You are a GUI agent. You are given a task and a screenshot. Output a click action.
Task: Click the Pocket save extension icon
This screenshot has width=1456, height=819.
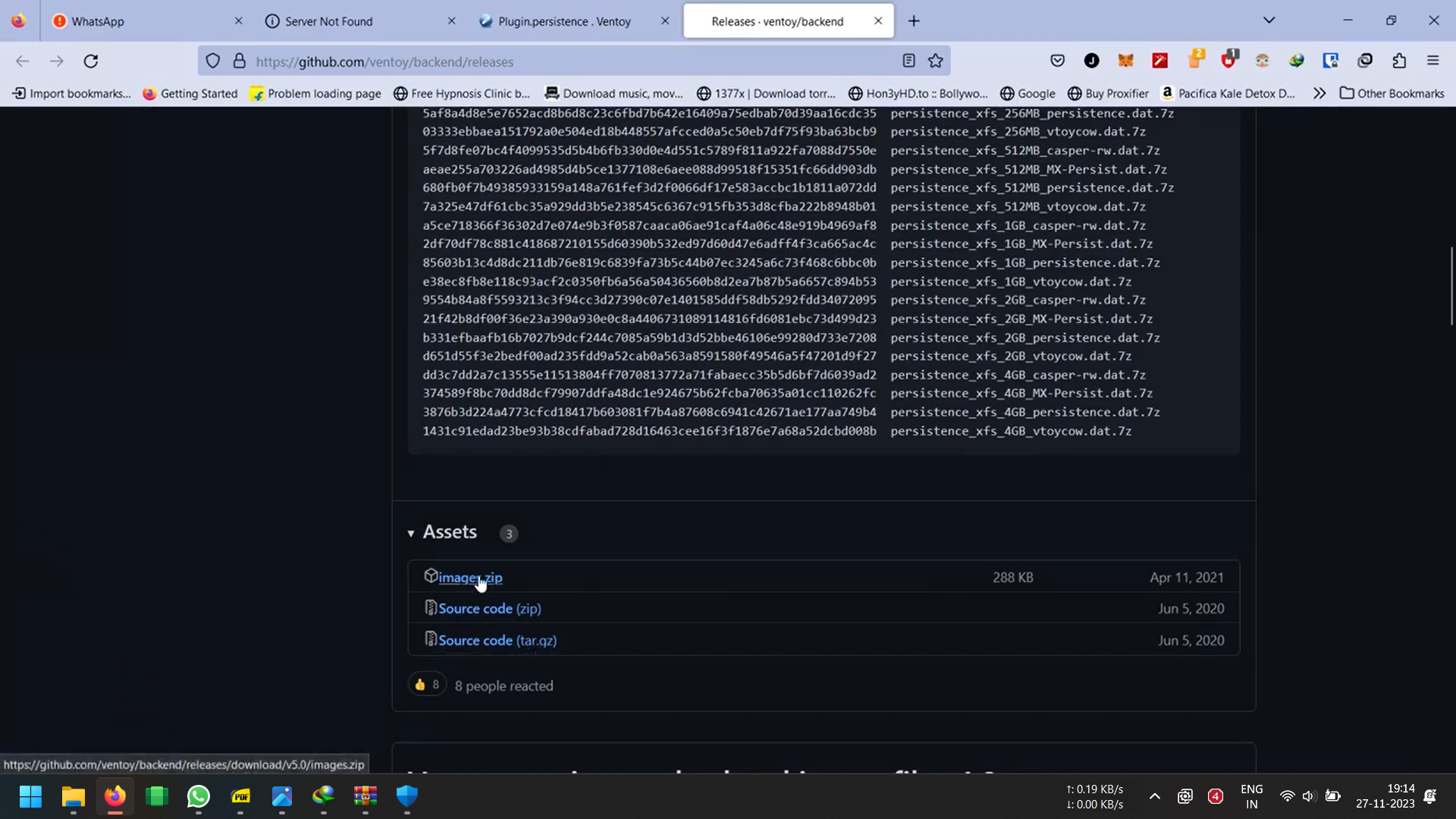pos(1057,61)
